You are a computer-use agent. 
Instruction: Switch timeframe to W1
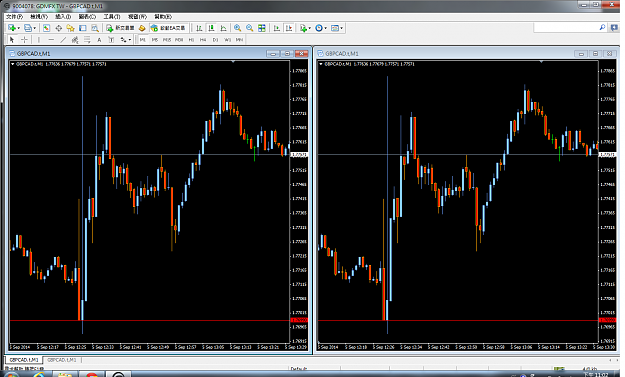coord(228,39)
